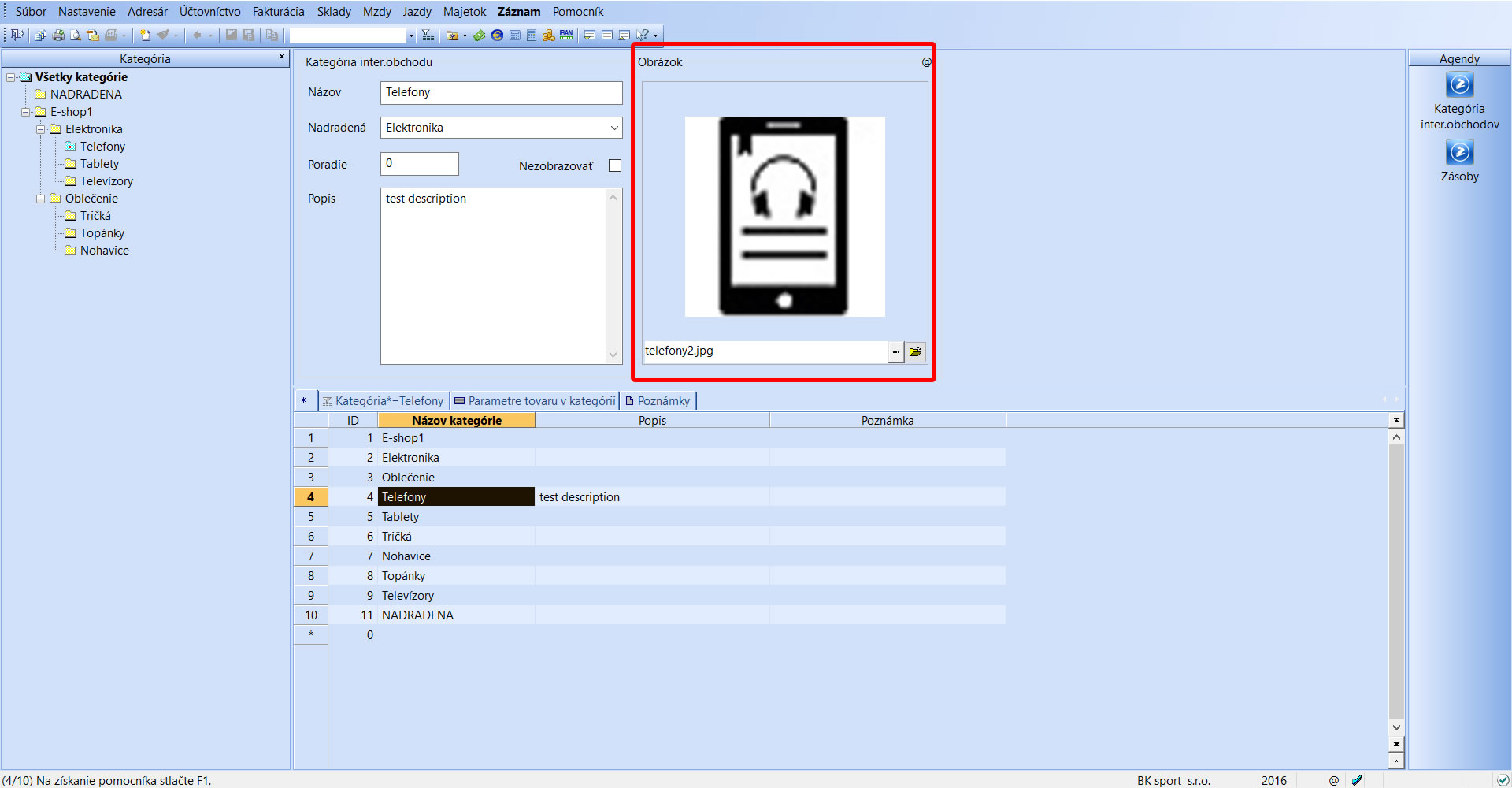Click the help question mark pointer icon
The width and height of the screenshot is (1512, 788).
click(x=643, y=35)
